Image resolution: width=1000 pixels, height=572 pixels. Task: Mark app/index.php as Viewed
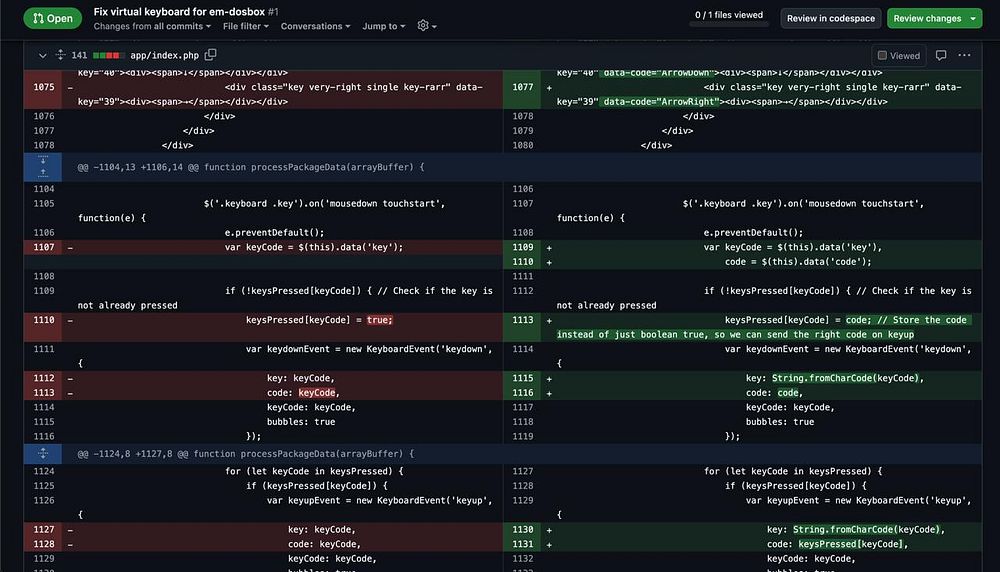pos(897,55)
